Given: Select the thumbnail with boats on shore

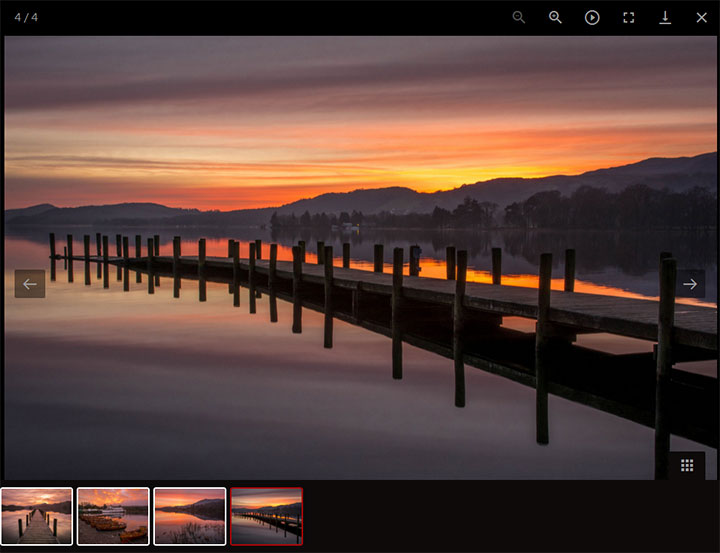Looking at the screenshot, I should (113, 516).
